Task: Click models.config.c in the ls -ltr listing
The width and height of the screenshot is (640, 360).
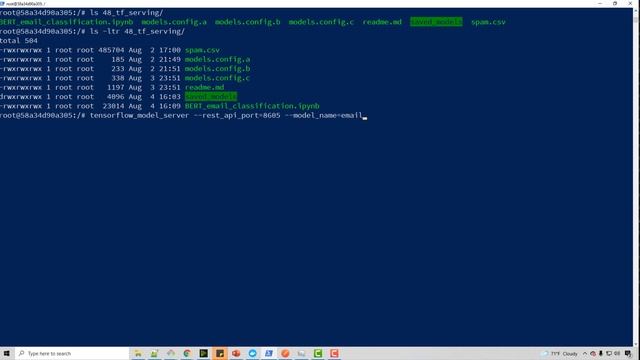Action: pos(218,78)
